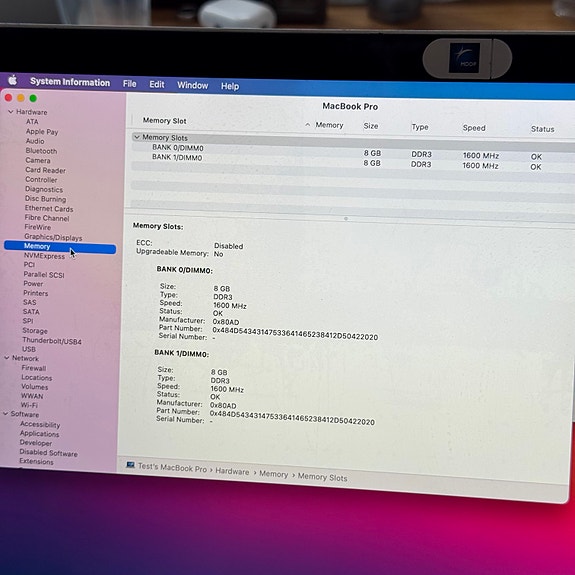Select SATA in the sidebar
Screen dimensions: 575x575
point(31,312)
